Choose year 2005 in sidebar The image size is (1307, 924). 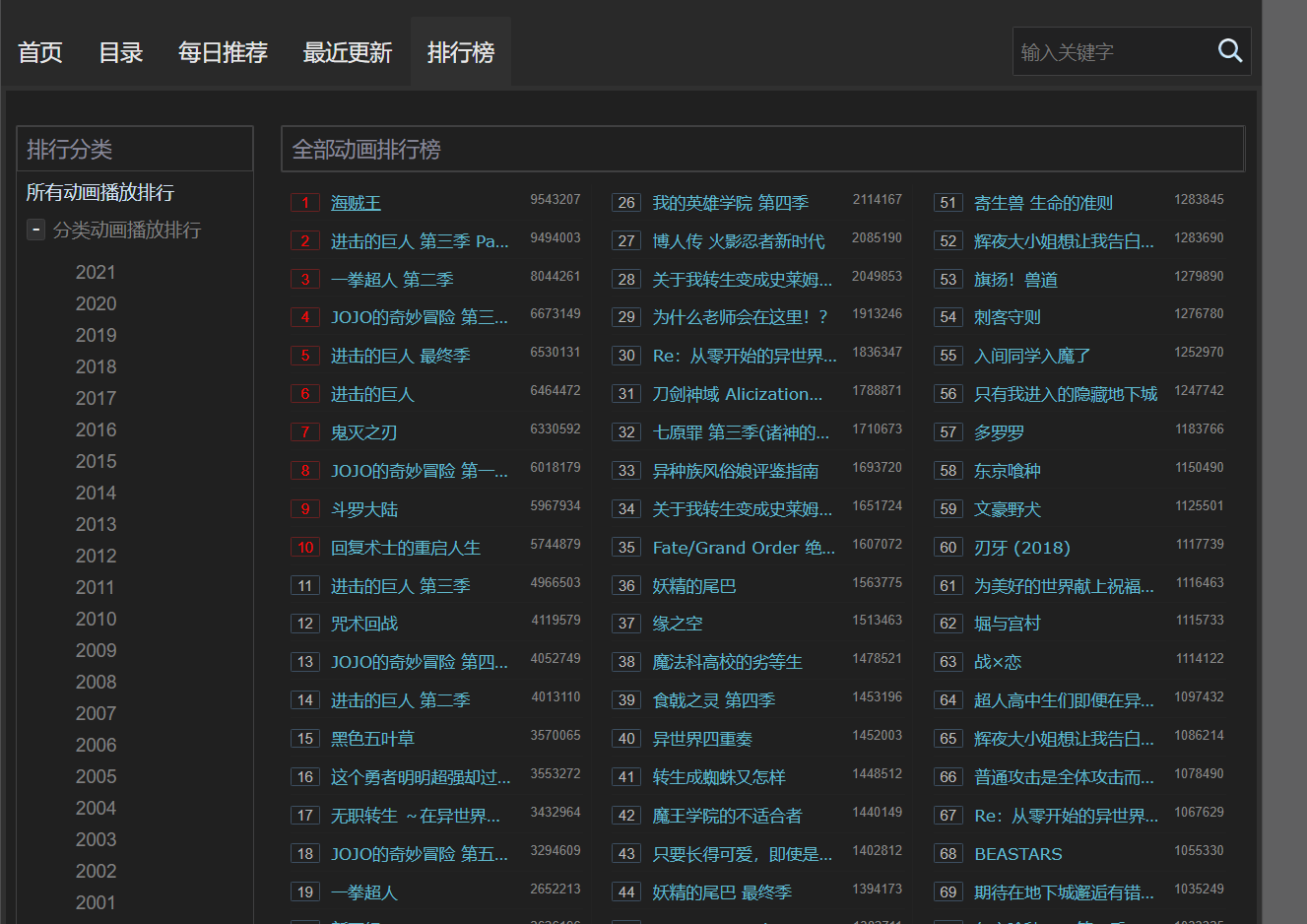coord(96,776)
